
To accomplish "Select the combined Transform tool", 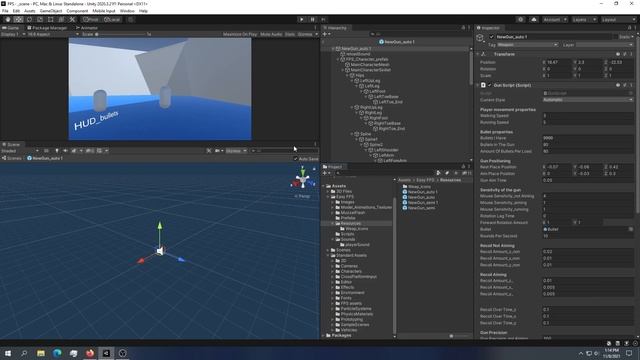I will click(x=61, y=19).
